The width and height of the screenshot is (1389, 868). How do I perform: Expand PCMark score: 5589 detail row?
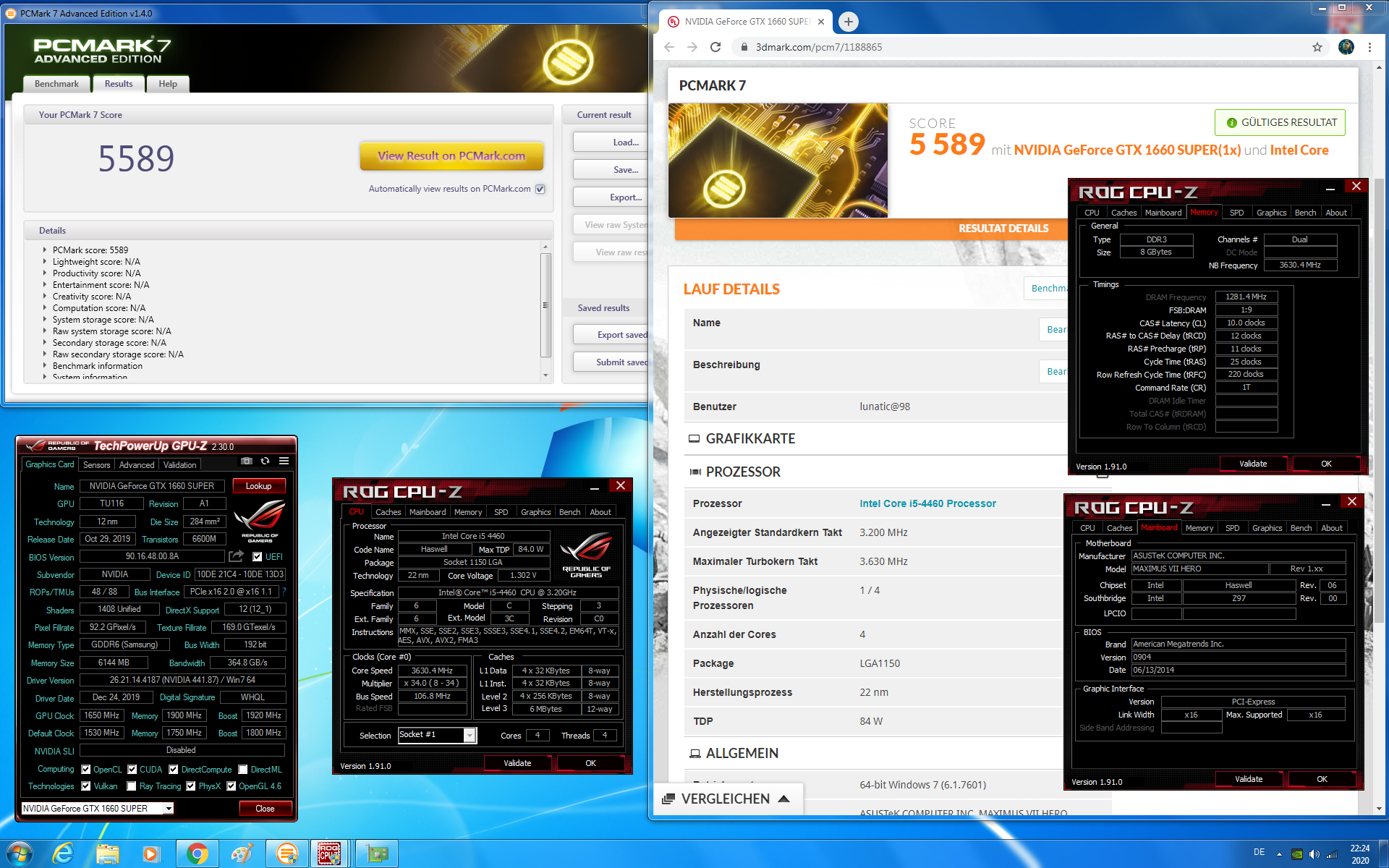(x=45, y=250)
